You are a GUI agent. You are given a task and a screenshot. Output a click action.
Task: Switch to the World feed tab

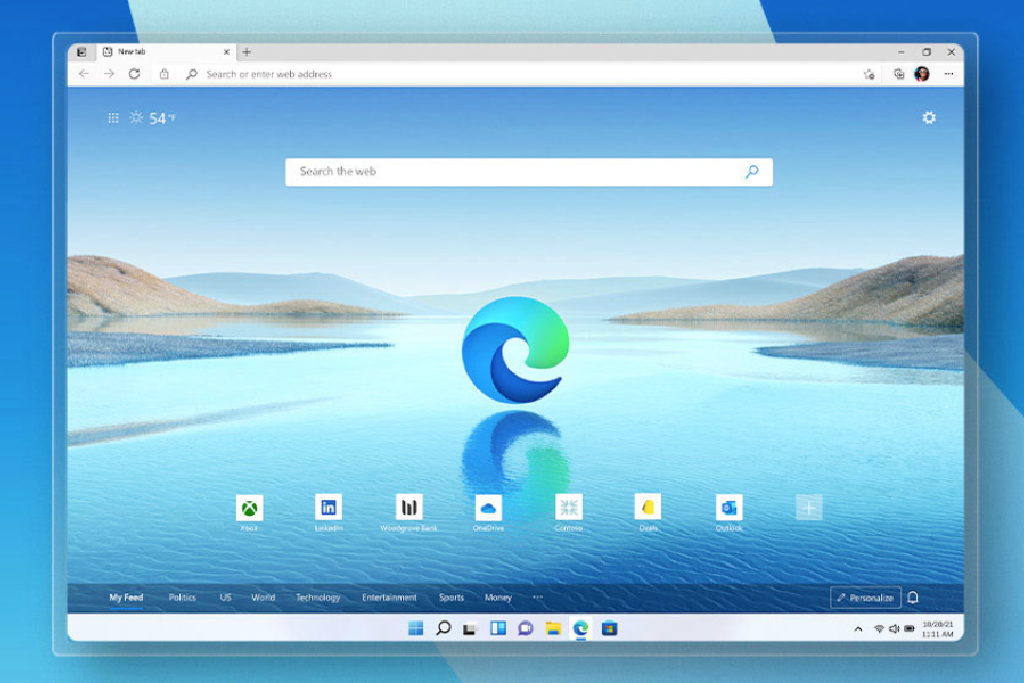click(263, 597)
